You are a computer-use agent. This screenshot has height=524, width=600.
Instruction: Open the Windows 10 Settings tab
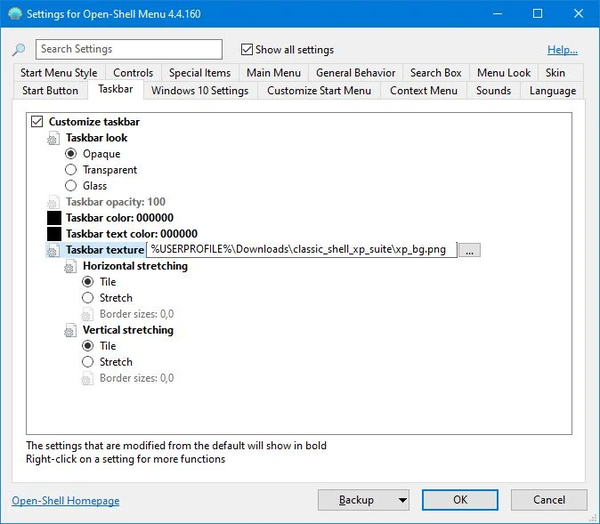(200, 91)
